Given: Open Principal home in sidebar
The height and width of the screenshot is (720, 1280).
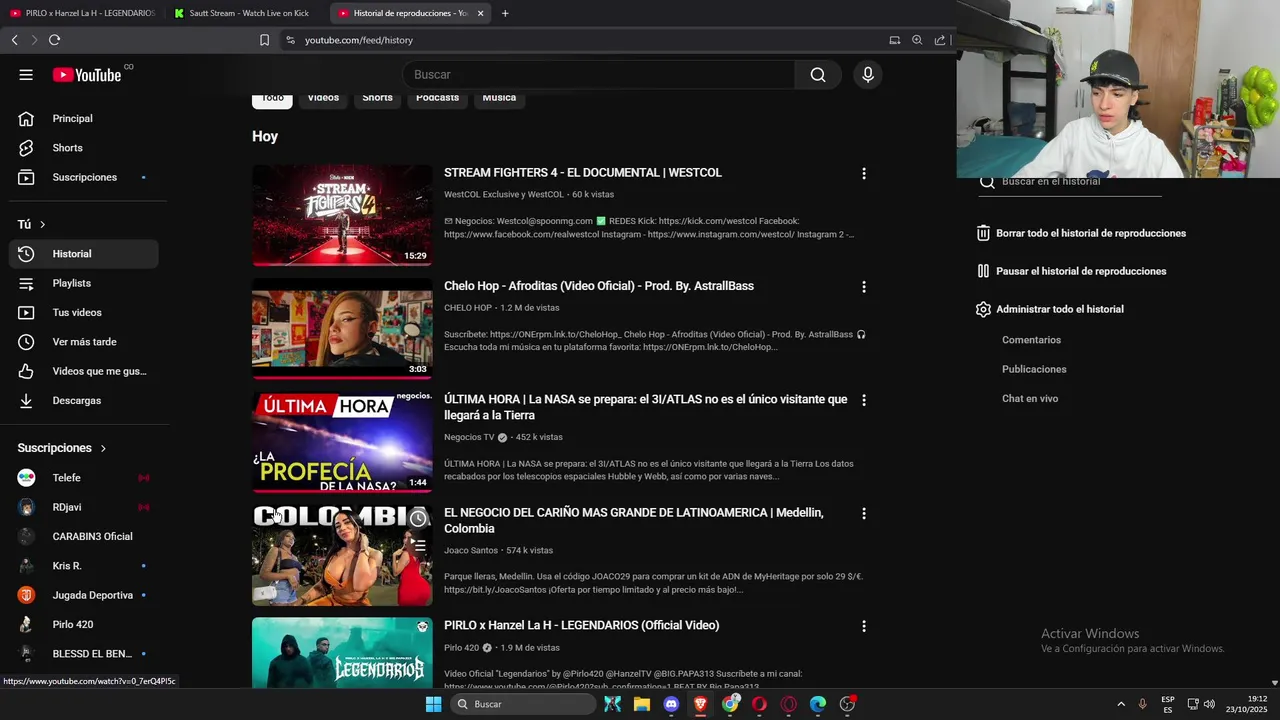Looking at the screenshot, I should 84,119.
